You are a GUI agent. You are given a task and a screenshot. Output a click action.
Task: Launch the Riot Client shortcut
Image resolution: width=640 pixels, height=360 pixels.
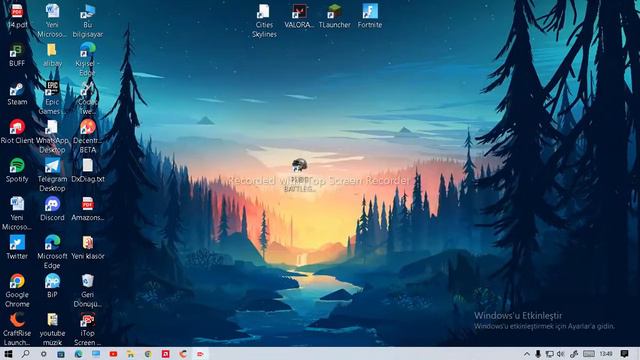coord(17,132)
